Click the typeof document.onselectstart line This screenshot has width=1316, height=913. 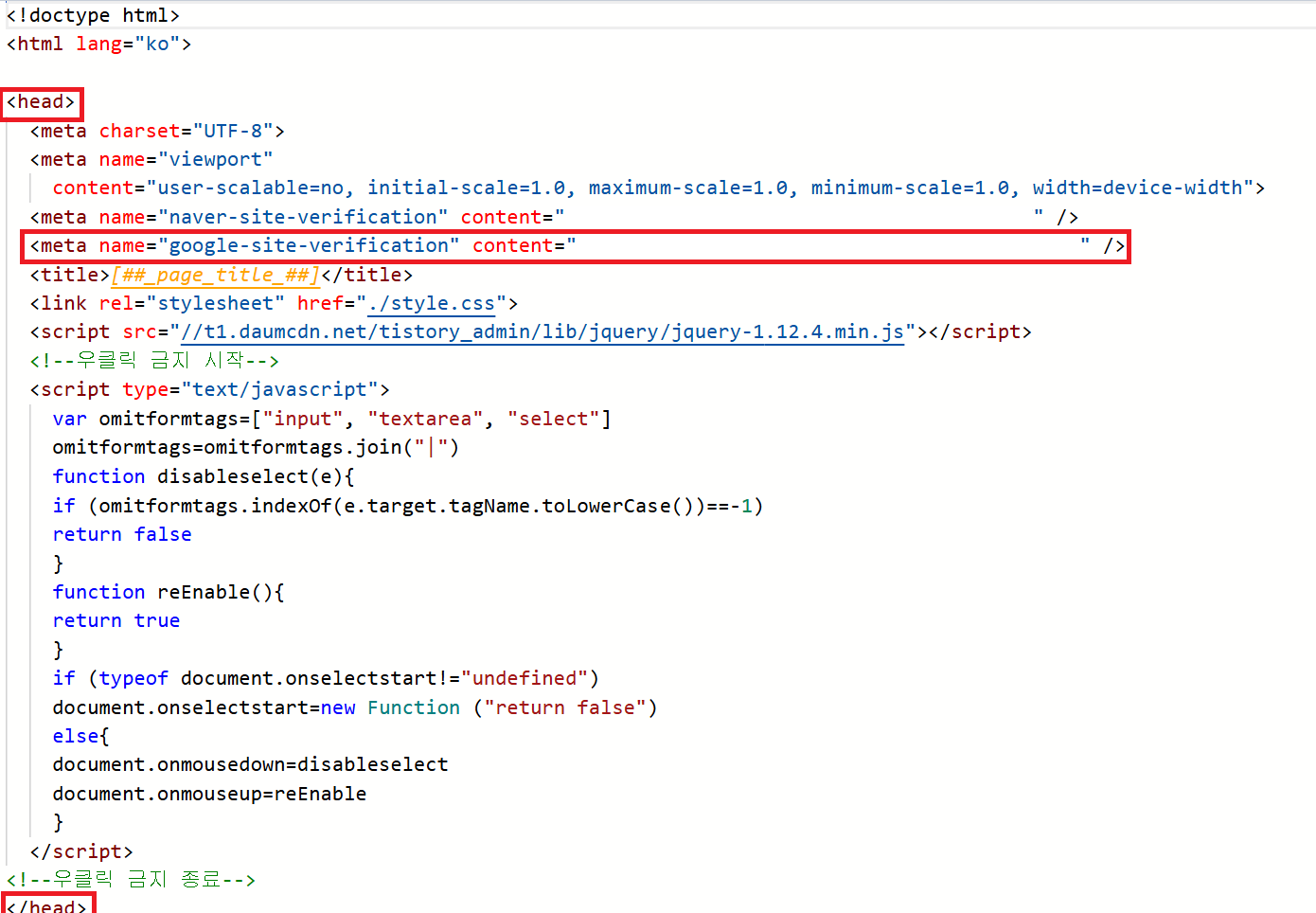326,679
